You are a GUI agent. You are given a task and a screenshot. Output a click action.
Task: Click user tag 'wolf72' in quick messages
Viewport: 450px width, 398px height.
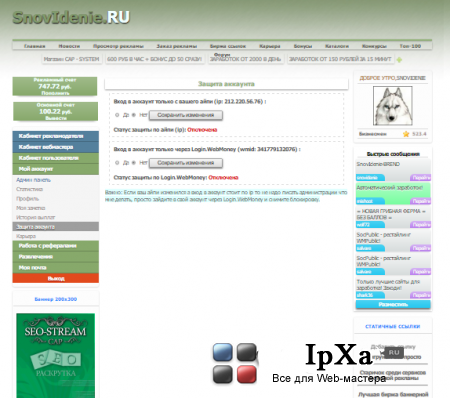(x=370, y=225)
